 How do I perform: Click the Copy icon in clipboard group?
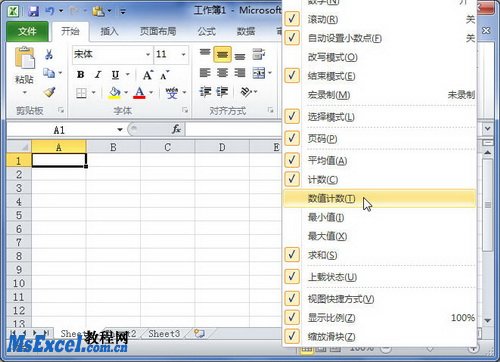click(49, 73)
